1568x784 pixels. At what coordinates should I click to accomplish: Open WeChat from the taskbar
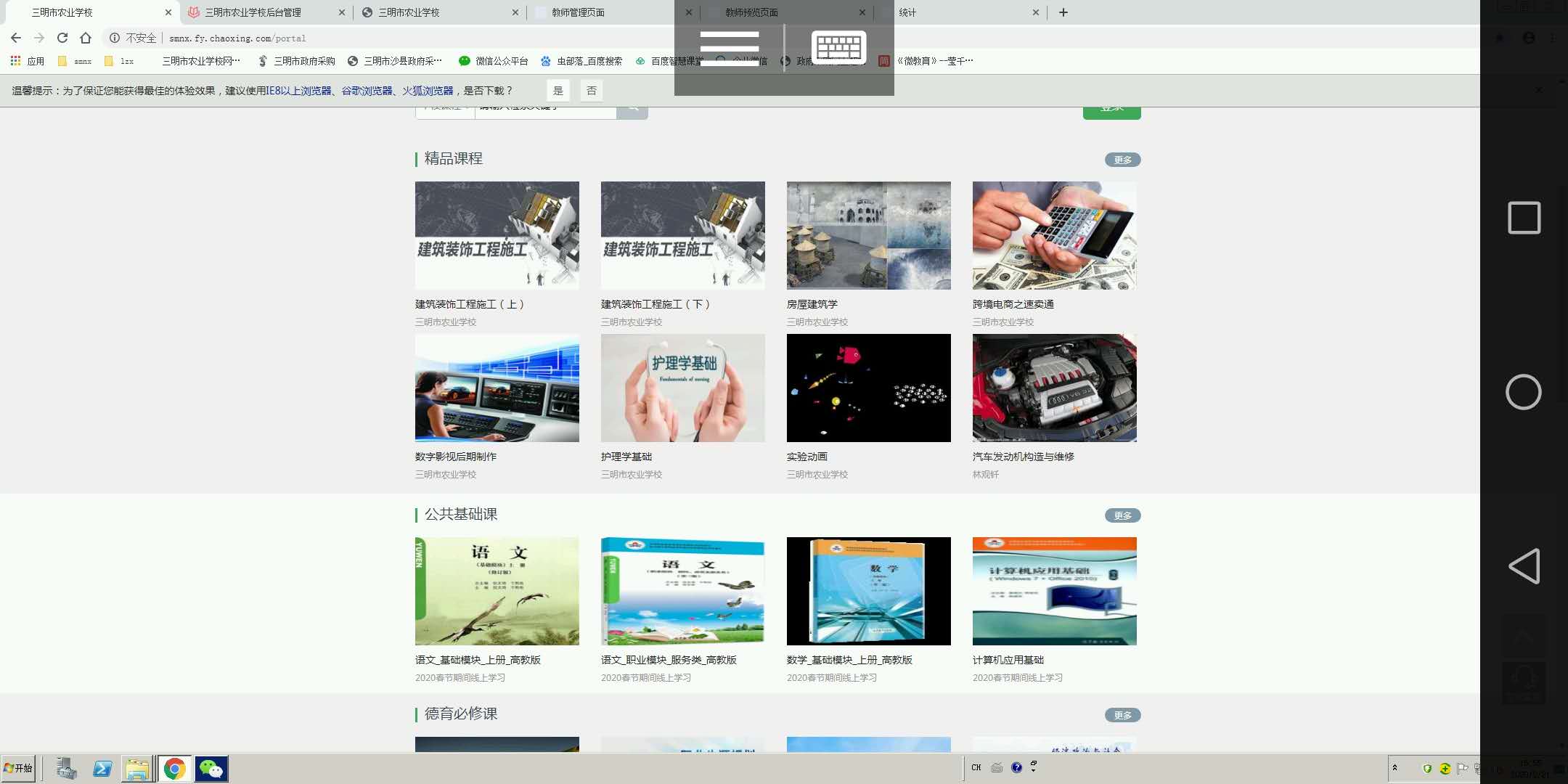click(211, 769)
